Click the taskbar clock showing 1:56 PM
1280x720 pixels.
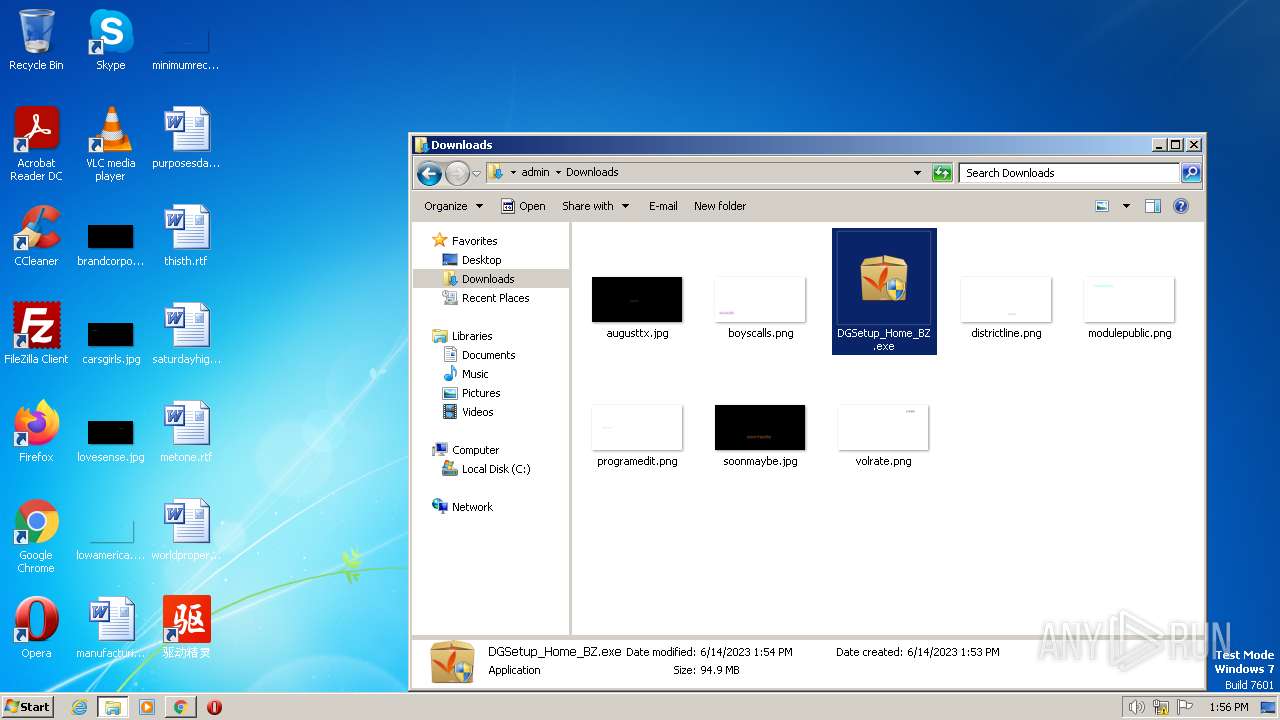(1228, 707)
